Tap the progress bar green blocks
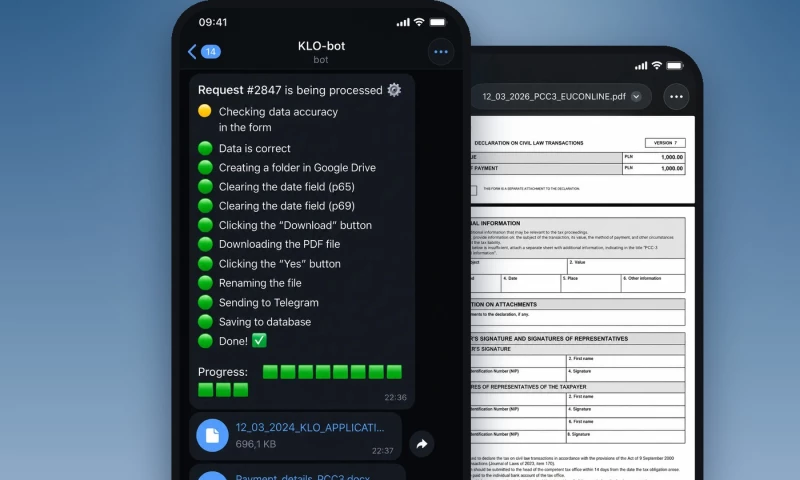The height and width of the screenshot is (480, 800). pyautogui.click(x=299, y=381)
